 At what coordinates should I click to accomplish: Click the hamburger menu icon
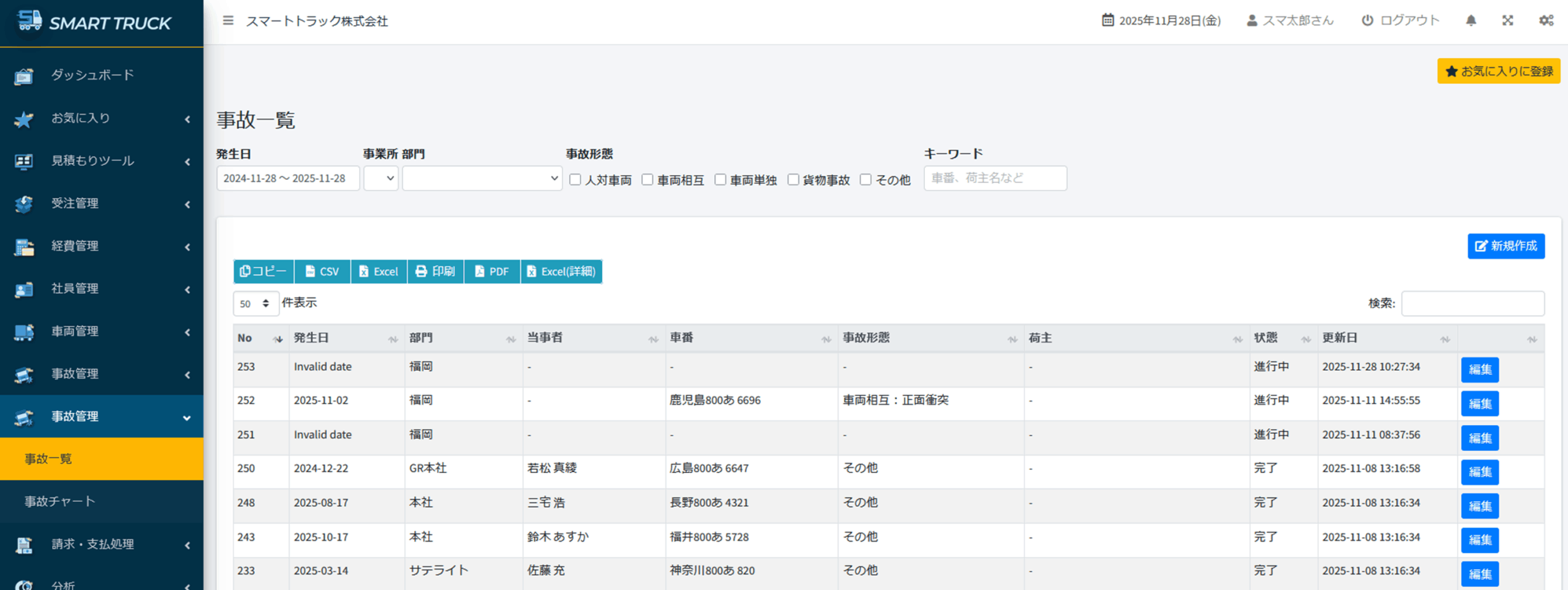[x=228, y=21]
